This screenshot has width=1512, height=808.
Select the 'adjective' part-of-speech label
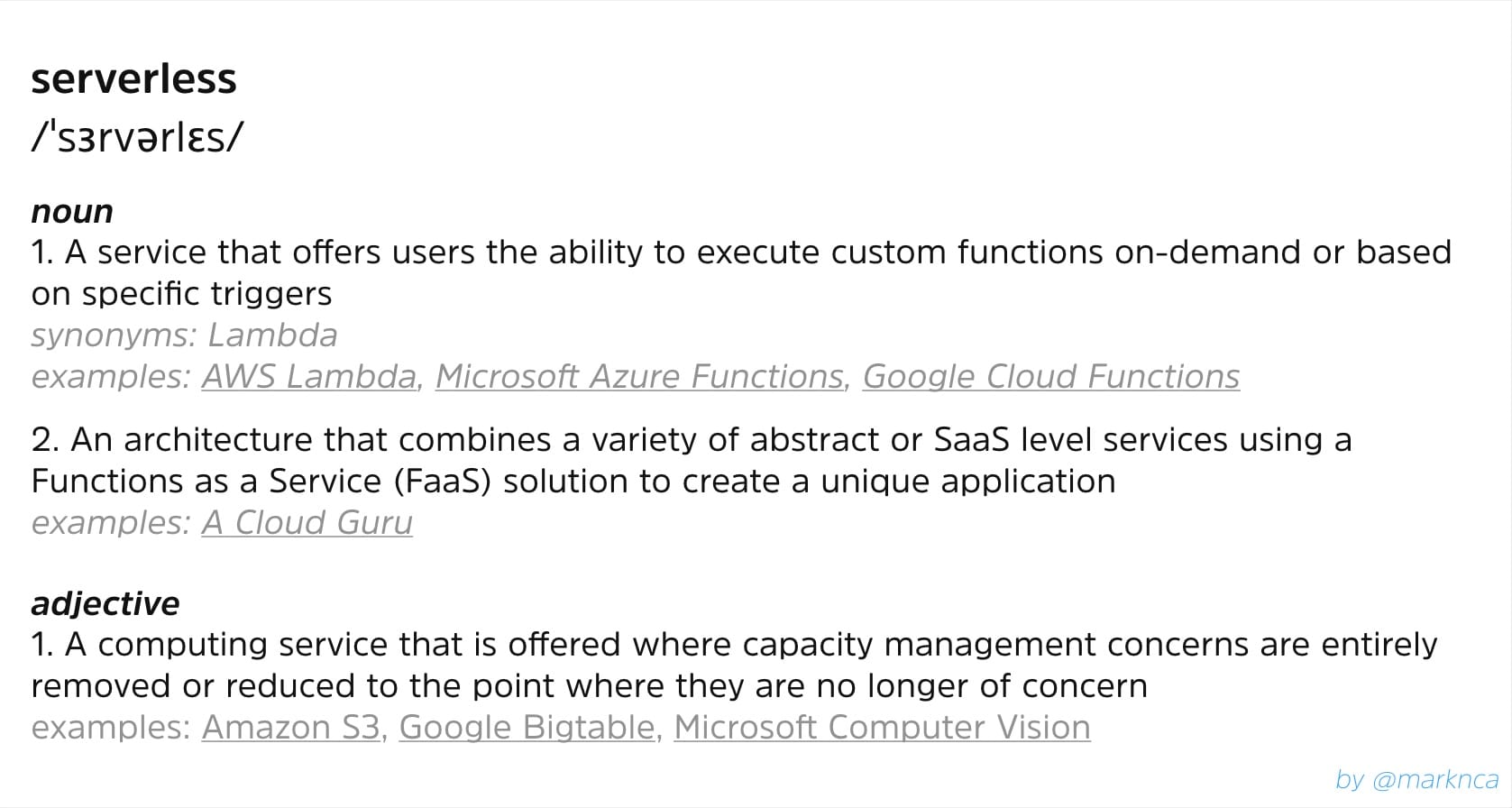[105, 603]
